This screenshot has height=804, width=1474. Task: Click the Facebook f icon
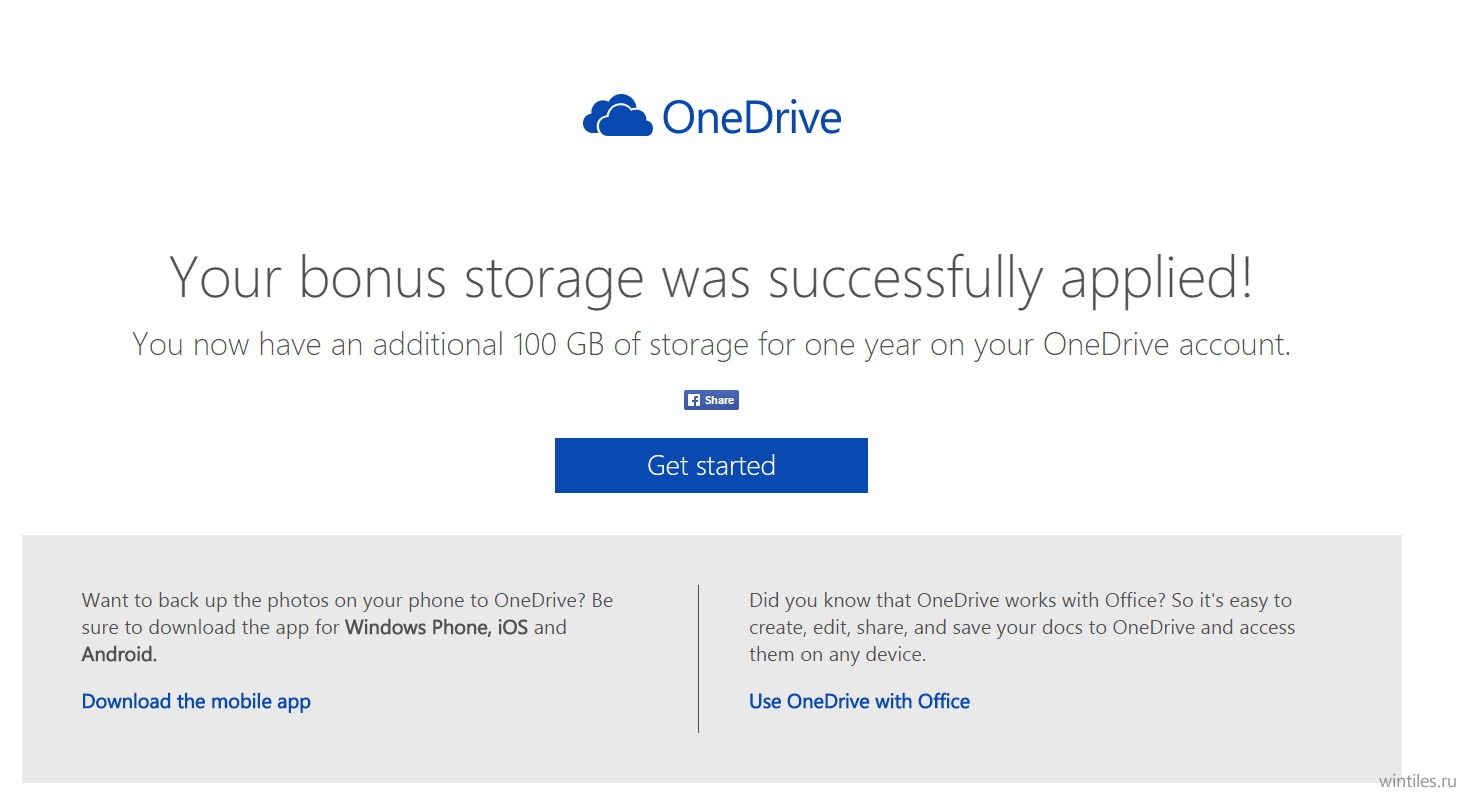[693, 400]
